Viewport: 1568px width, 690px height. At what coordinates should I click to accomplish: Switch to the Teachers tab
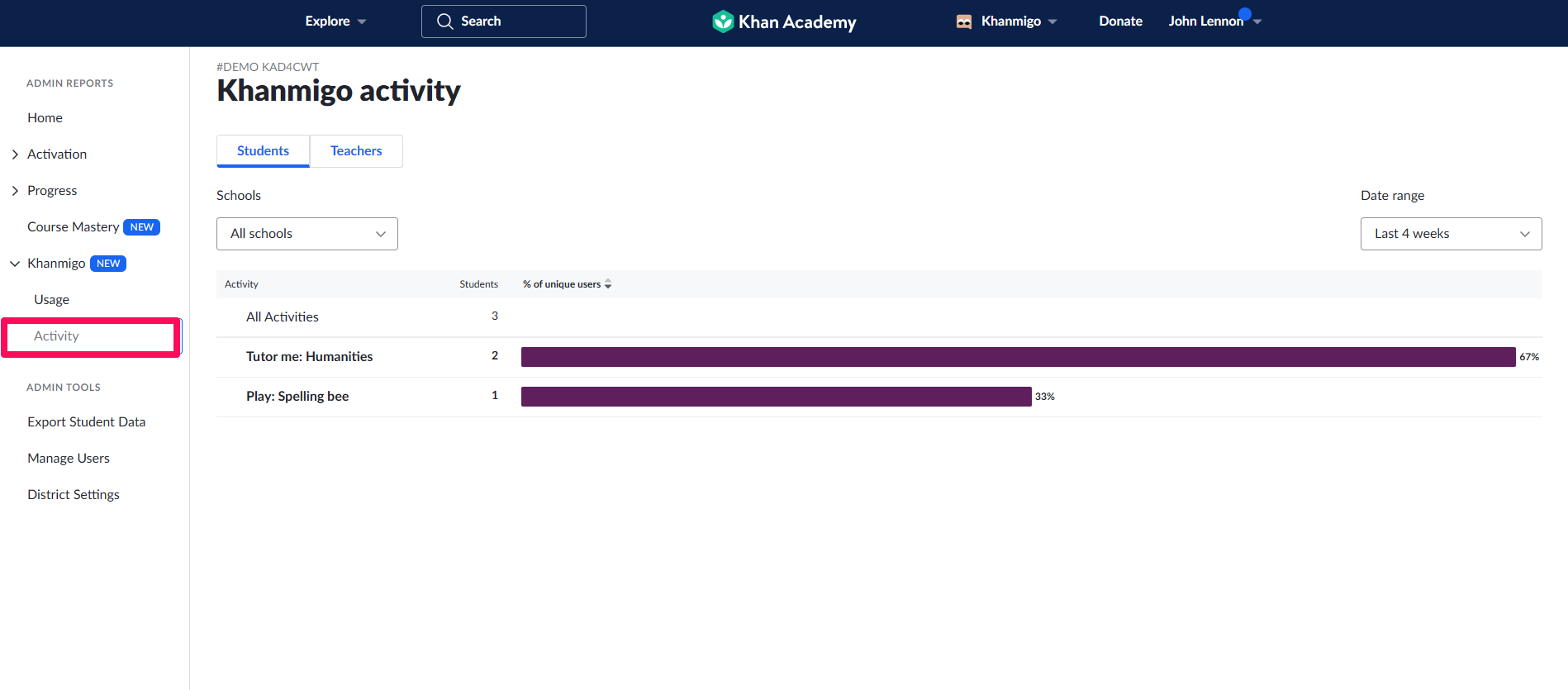tap(356, 151)
